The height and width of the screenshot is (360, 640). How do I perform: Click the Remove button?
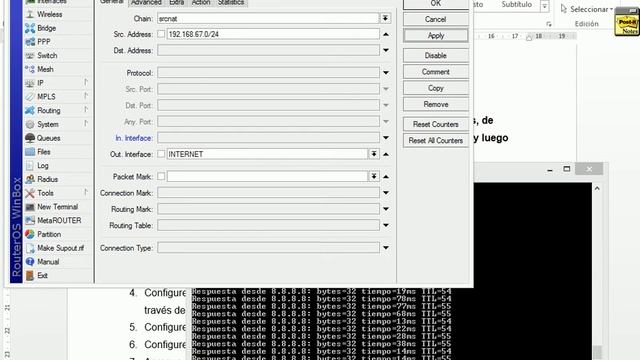click(436, 104)
